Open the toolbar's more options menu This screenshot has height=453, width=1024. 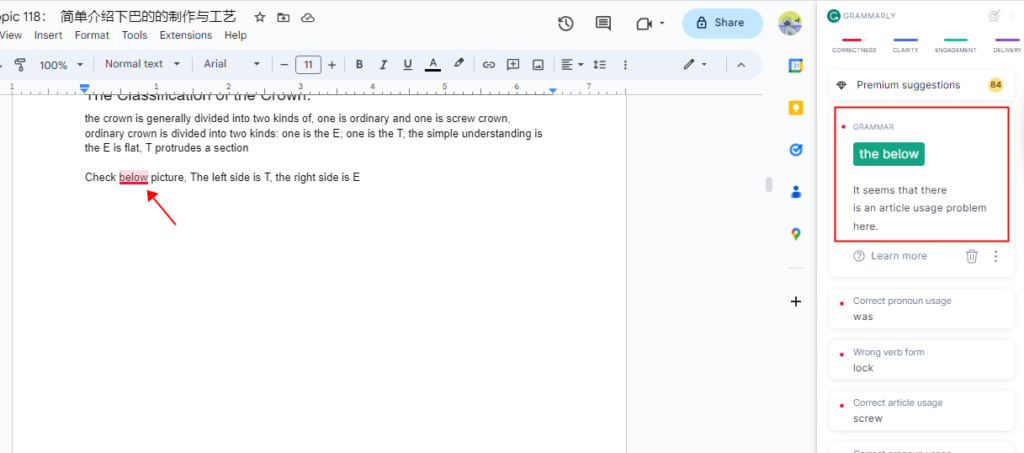pos(625,65)
